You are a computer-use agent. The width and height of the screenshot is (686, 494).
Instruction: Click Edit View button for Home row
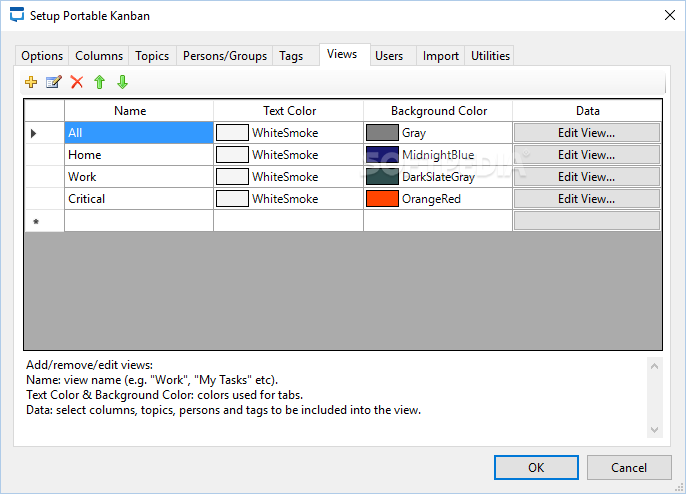[x=587, y=154]
